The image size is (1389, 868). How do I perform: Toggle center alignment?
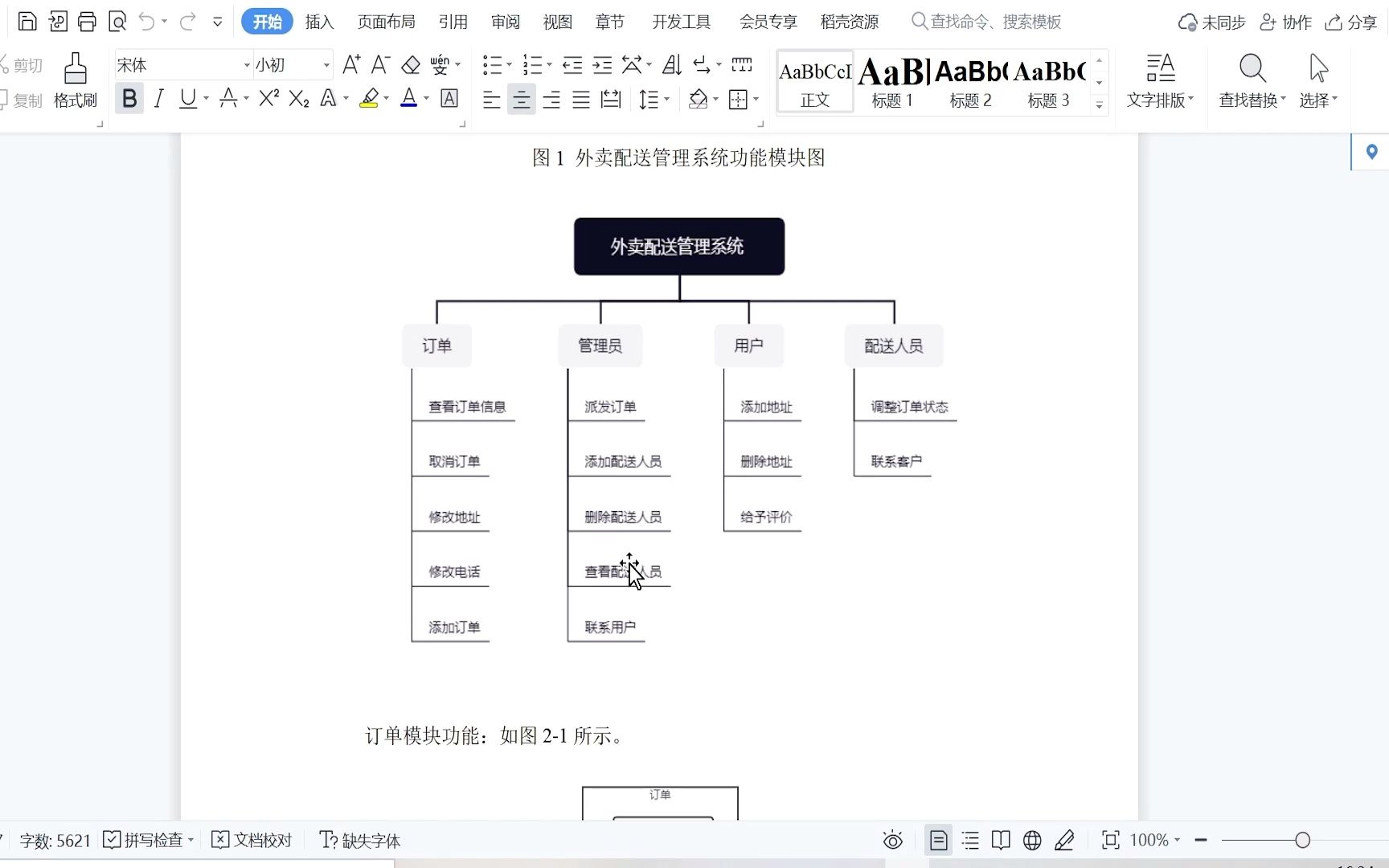tap(521, 100)
